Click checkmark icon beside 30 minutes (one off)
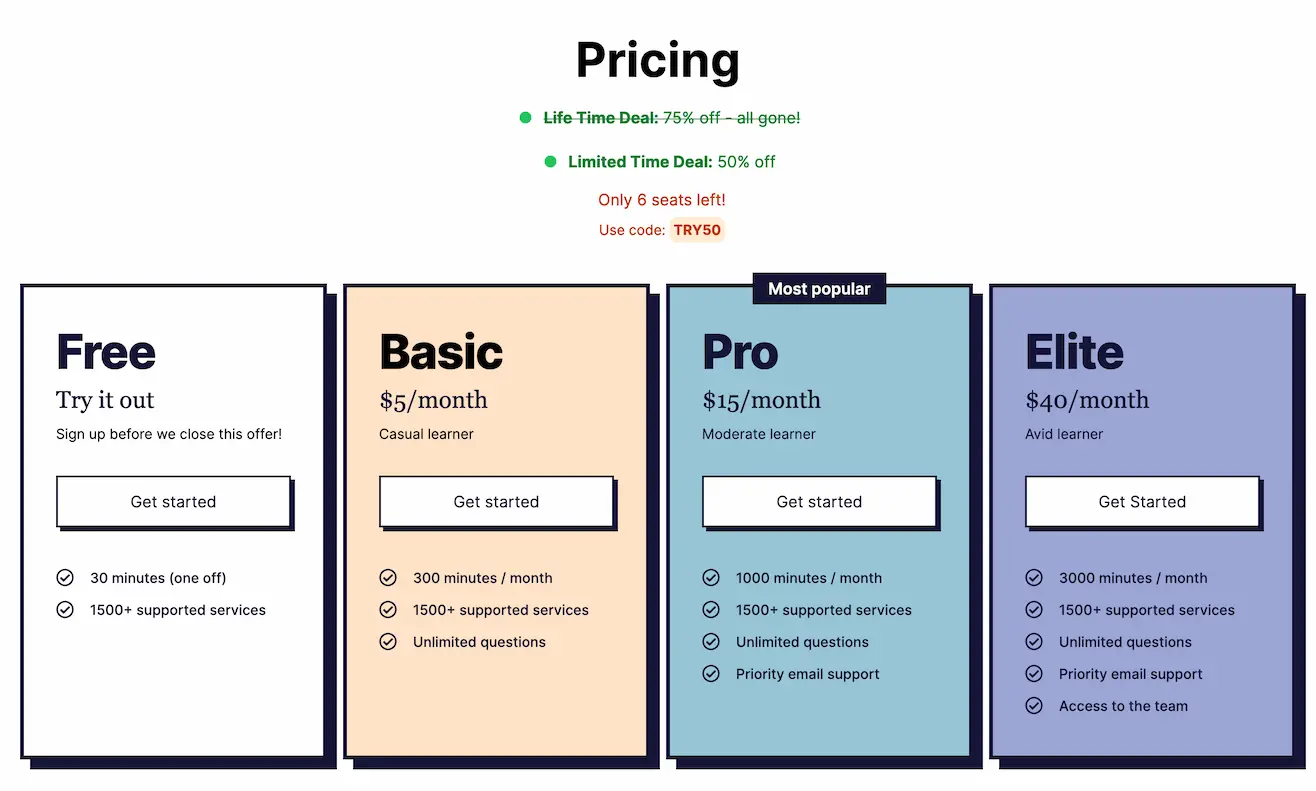The image size is (1316, 791). coord(65,578)
